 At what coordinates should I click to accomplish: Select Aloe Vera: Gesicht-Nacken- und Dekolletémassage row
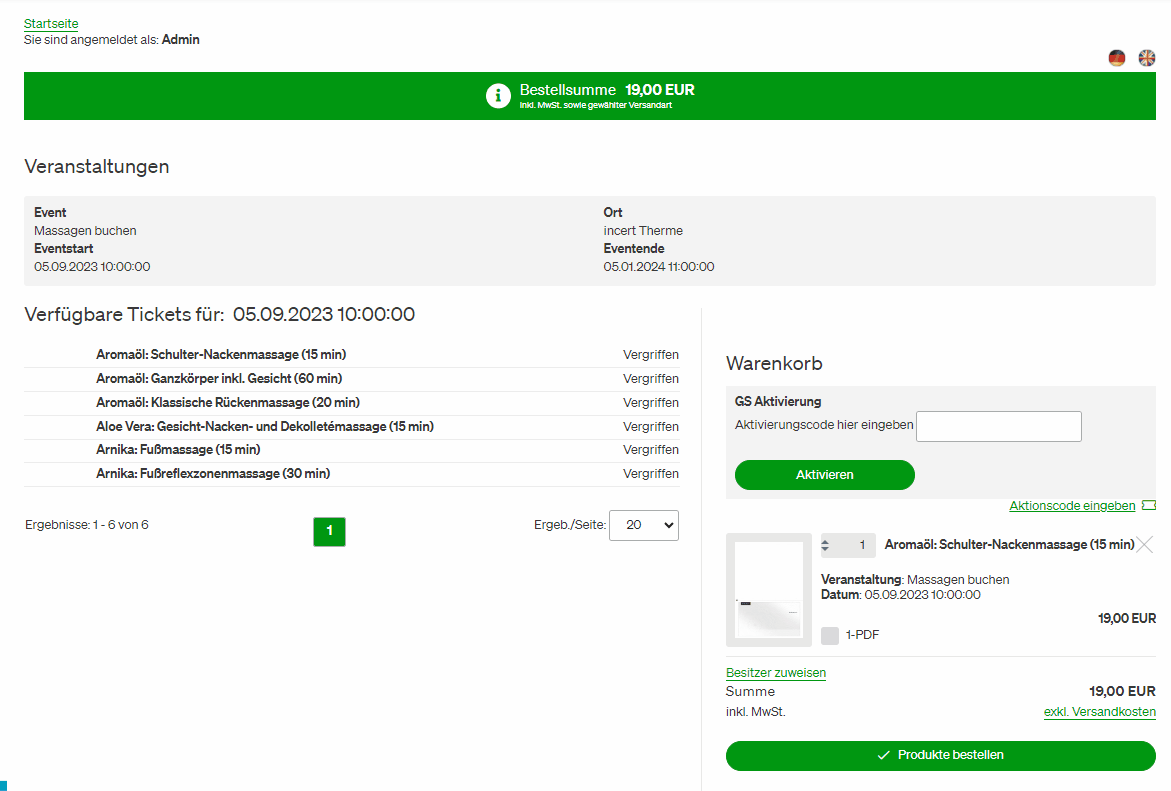(352, 426)
